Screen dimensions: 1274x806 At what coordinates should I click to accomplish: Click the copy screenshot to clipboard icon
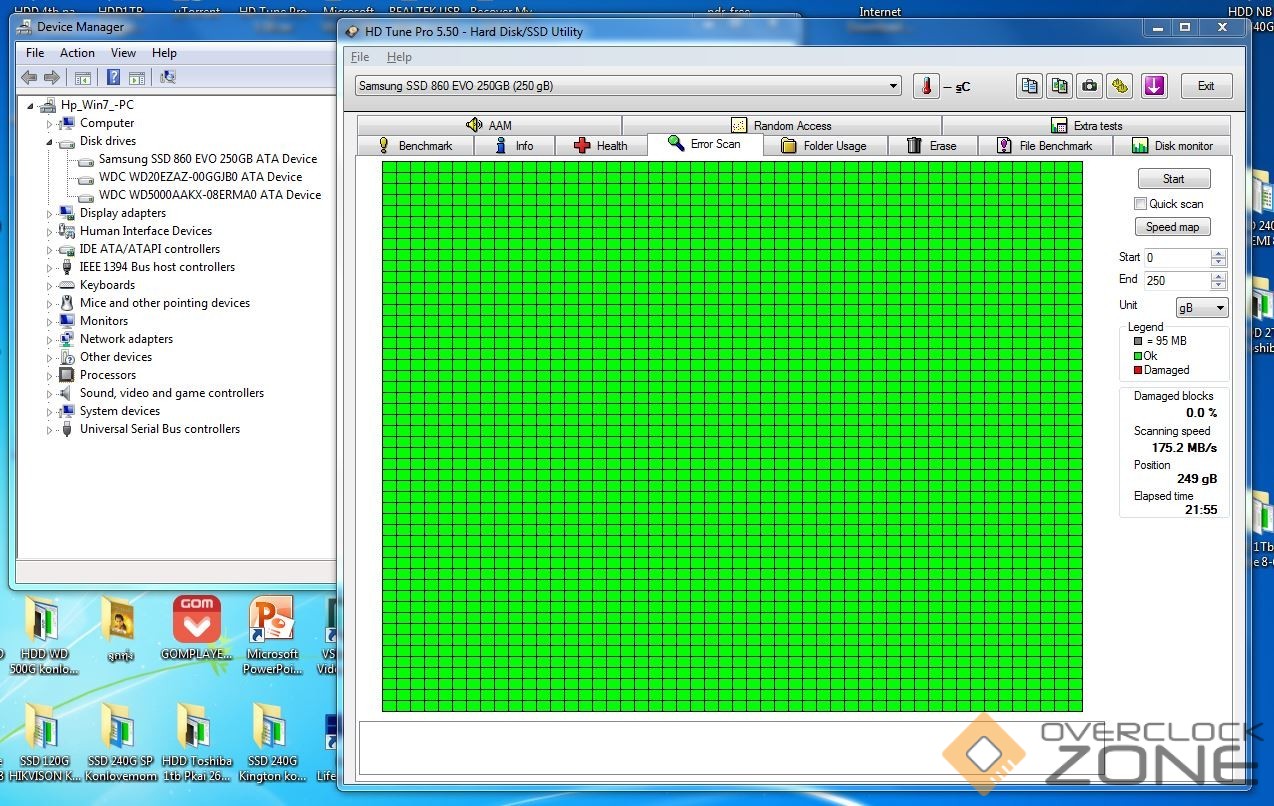click(1059, 86)
